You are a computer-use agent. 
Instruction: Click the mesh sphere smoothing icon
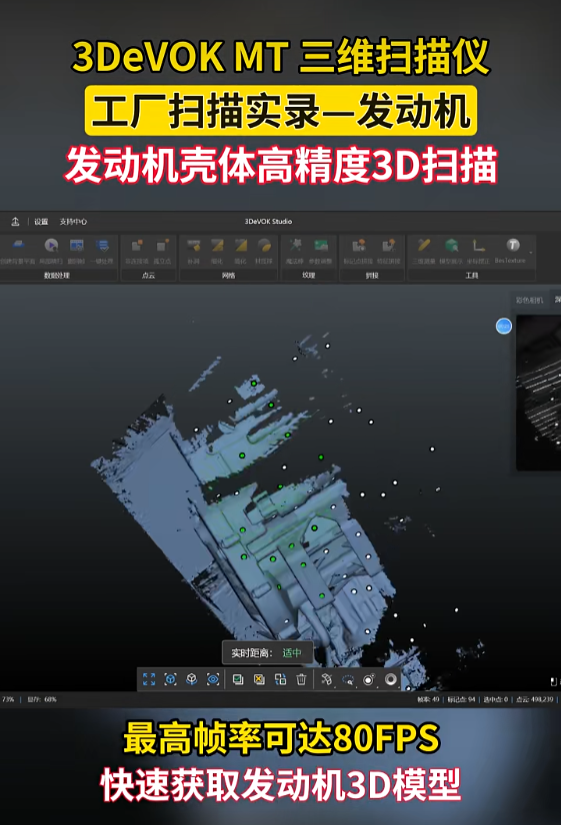264,246
